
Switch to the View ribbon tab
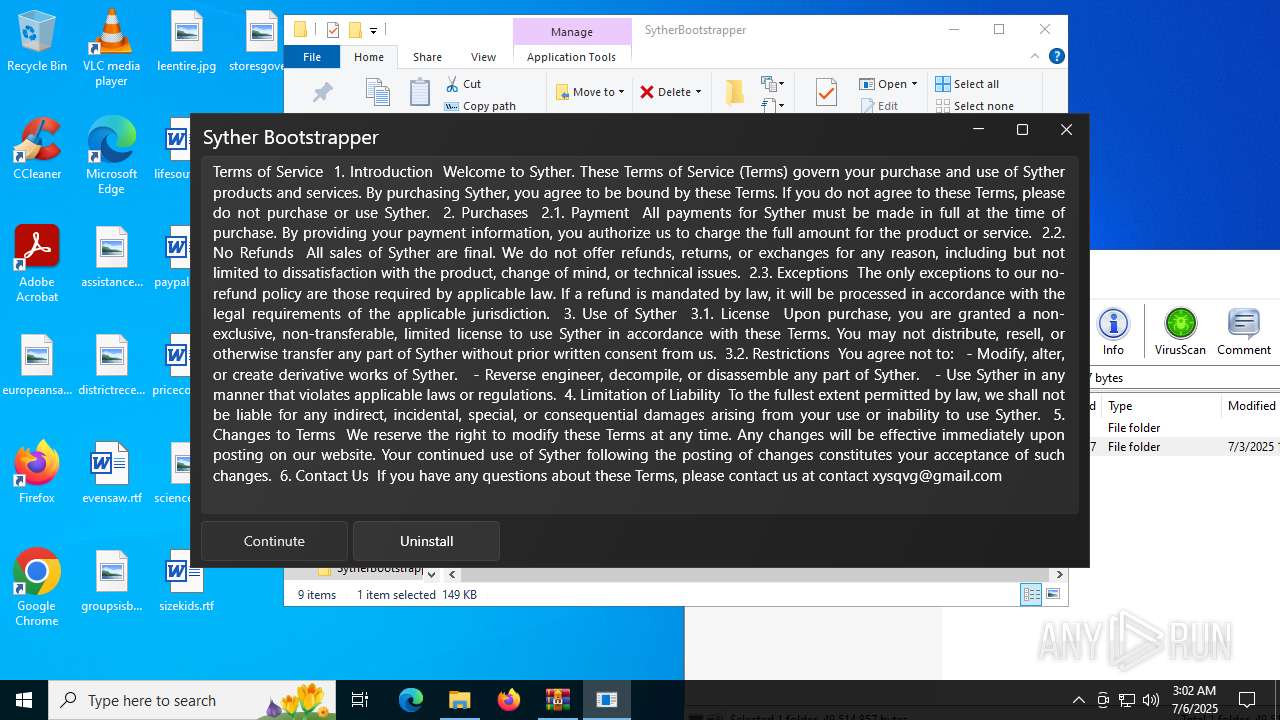[x=483, y=57]
